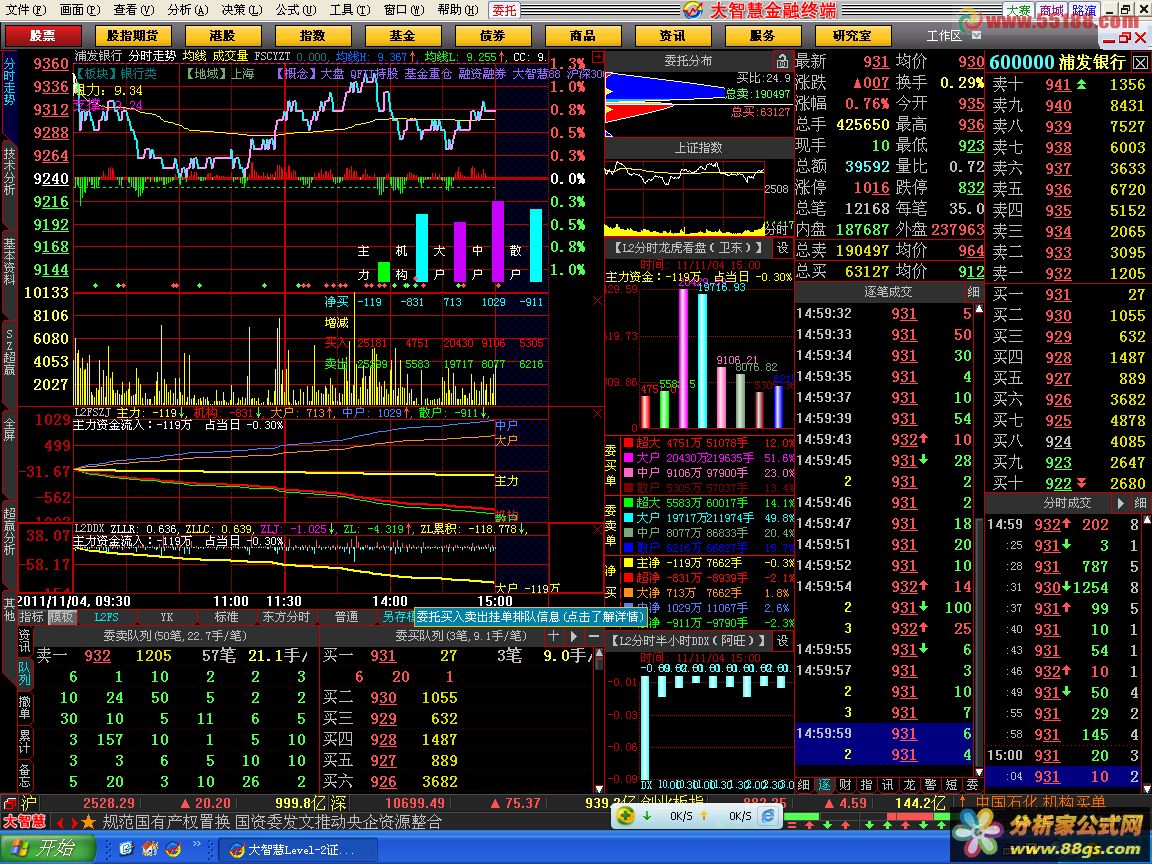Select the 龙 tab in the bottom tab strip
The image size is (1152, 864).
pos(910,785)
